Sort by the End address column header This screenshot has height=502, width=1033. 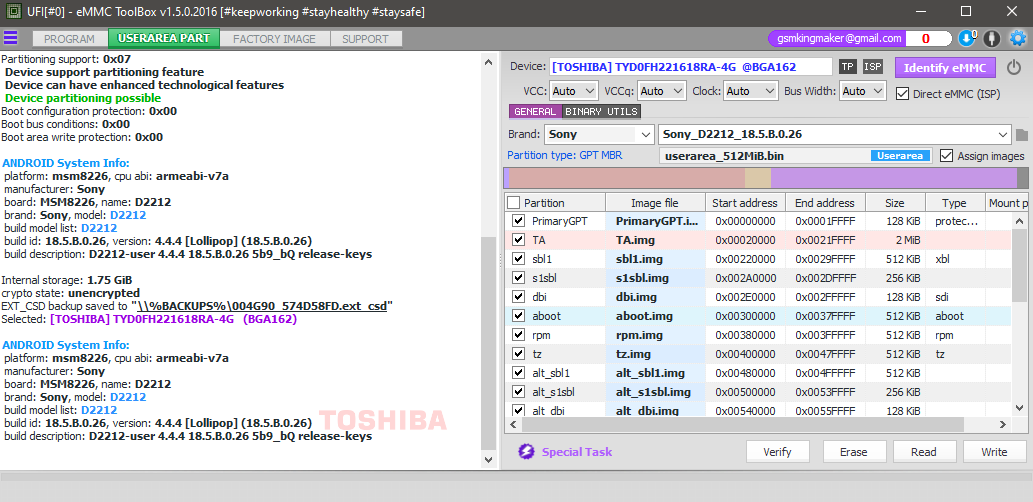click(824, 203)
